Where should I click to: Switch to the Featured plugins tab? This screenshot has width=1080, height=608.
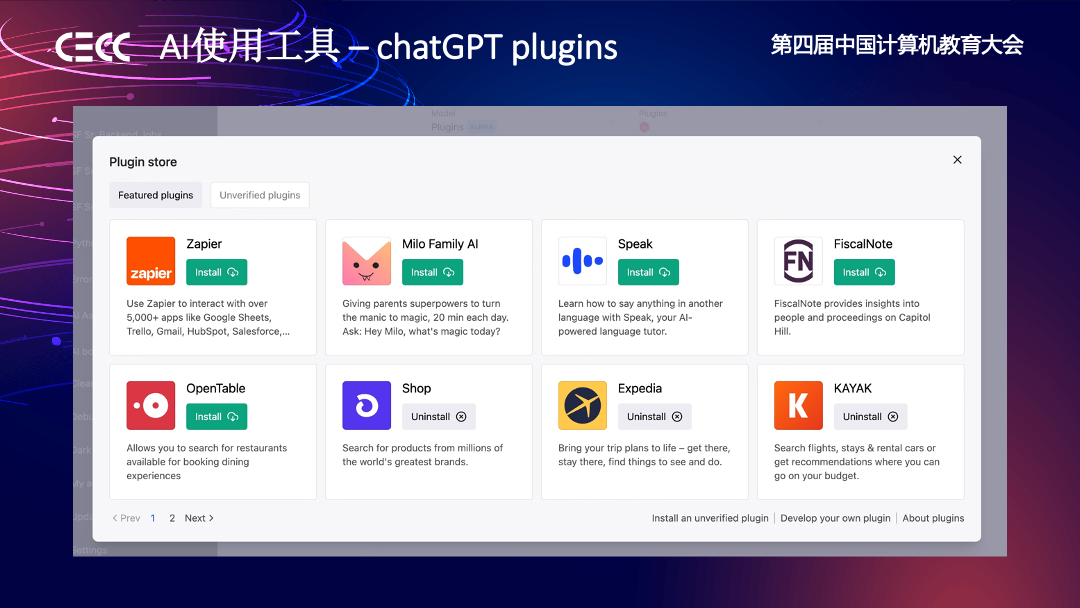click(156, 195)
